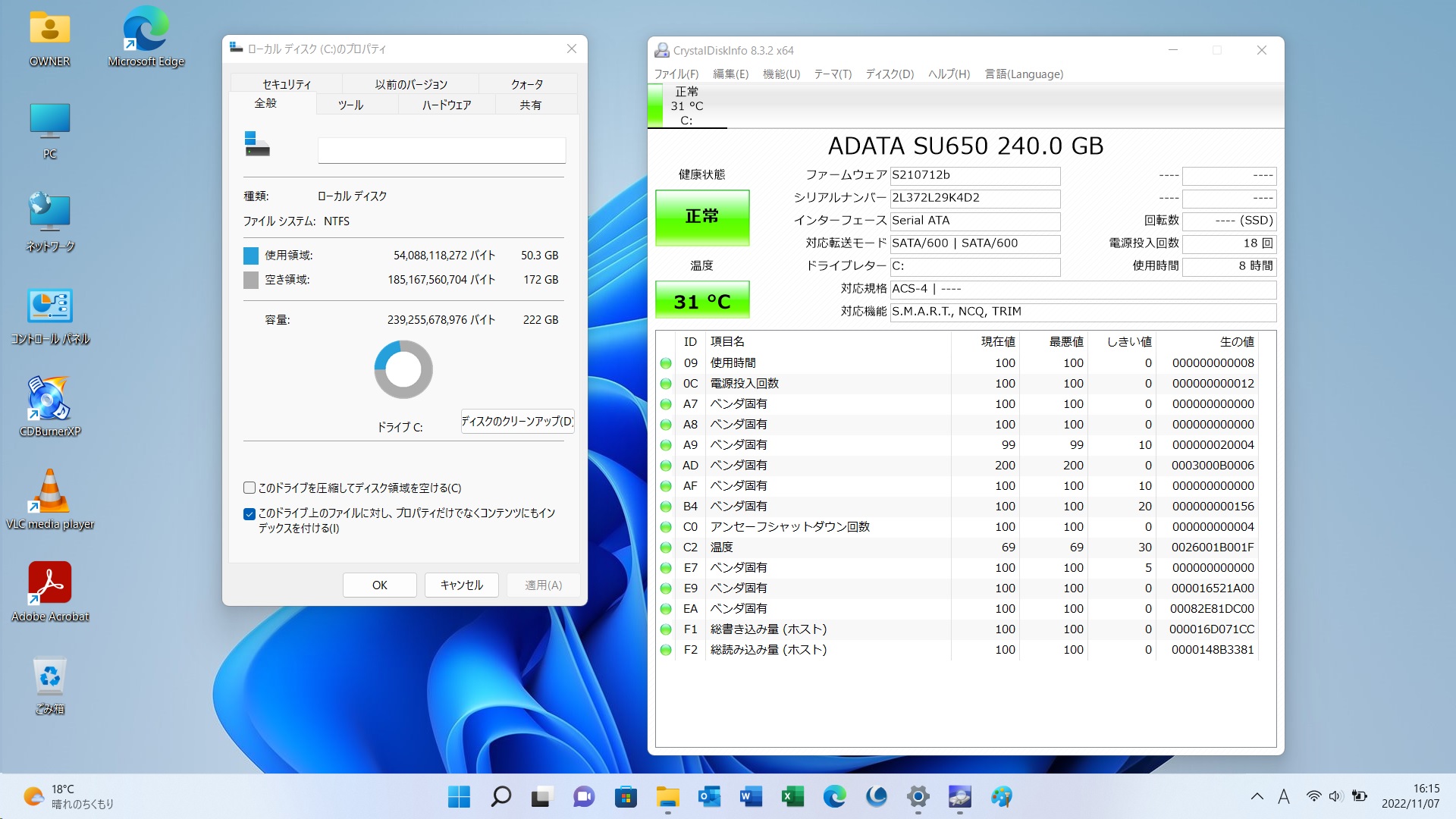The height and width of the screenshot is (819, 1456).
Task: Open the ディスク(D) menu in CrystalDiskInfo
Action: 890,74
